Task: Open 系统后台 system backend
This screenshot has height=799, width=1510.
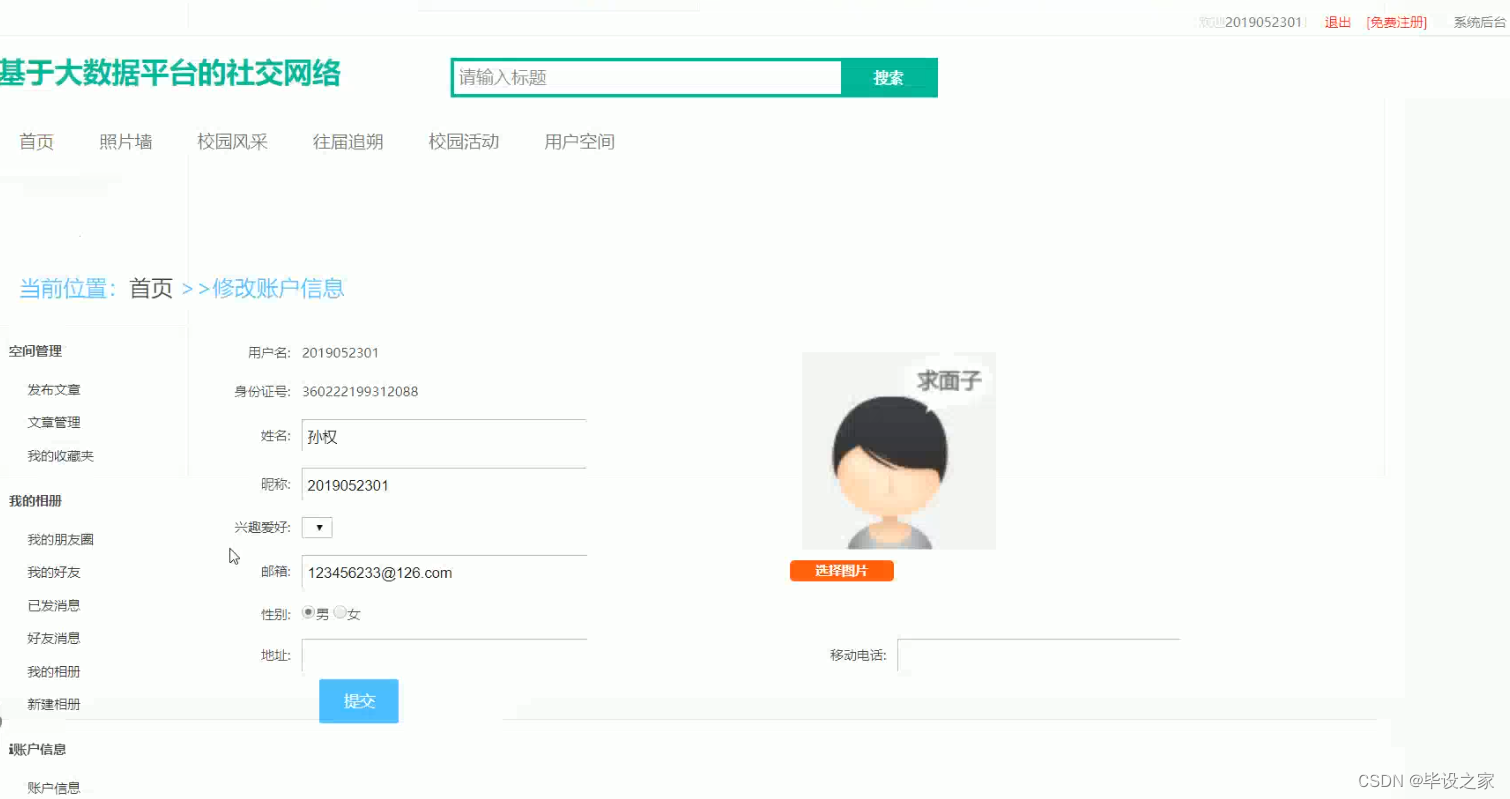Action: click(x=1478, y=22)
